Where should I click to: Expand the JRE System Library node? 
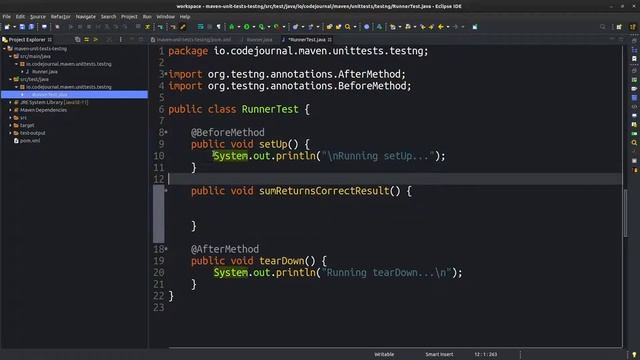coord(11,102)
